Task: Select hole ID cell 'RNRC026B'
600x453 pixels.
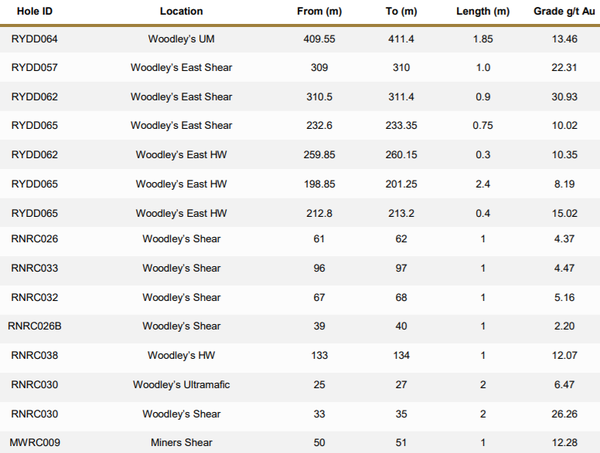Action: tap(34, 326)
